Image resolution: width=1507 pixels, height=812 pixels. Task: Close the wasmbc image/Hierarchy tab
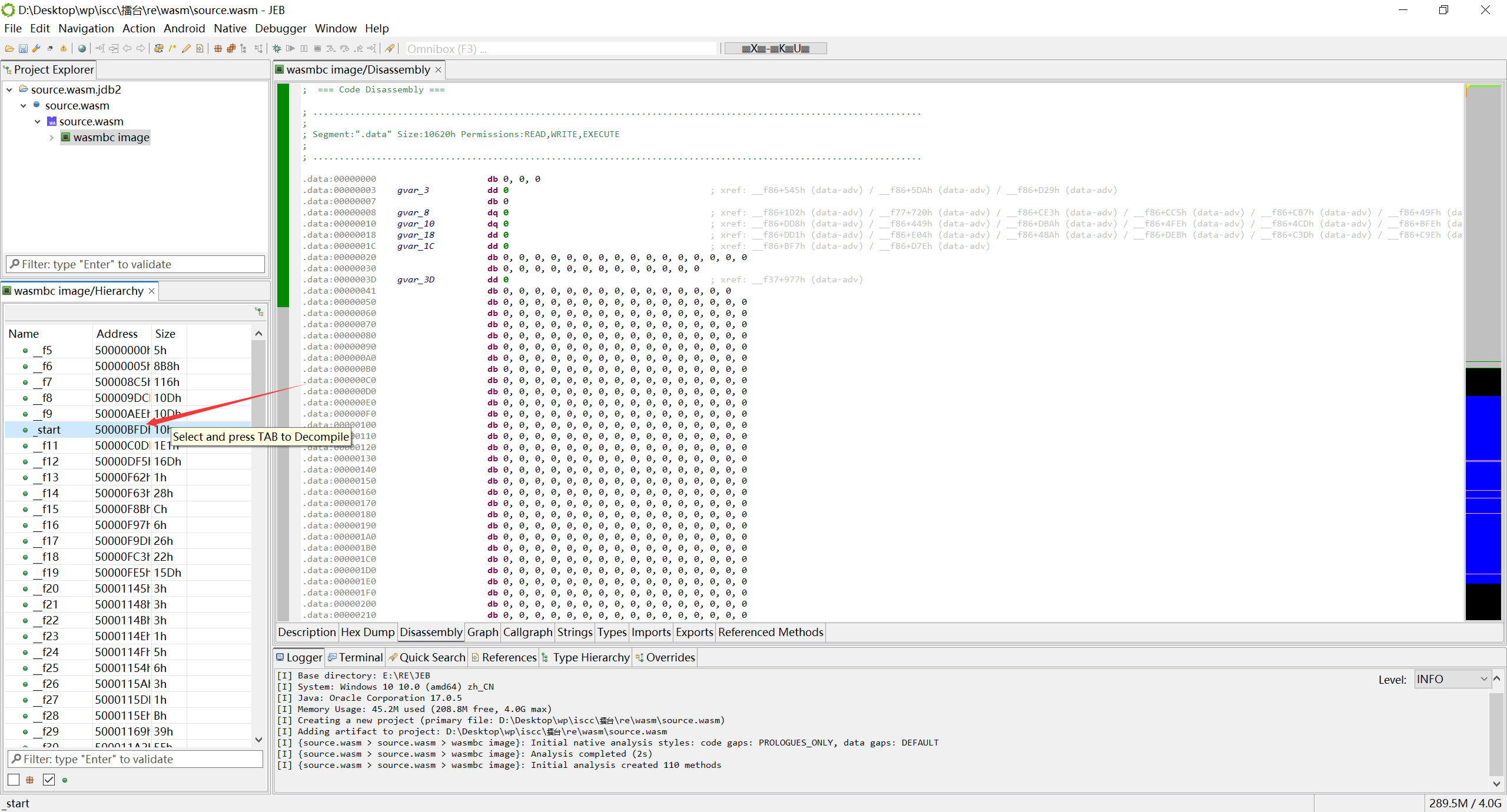(152, 291)
